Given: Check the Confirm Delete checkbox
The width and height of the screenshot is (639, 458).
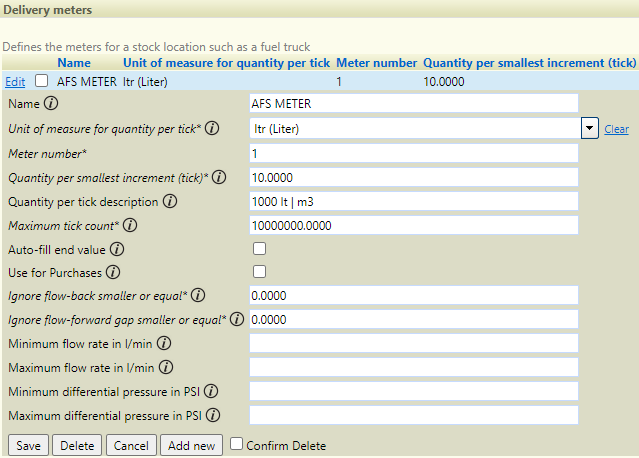Looking at the screenshot, I should pos(236,444).
